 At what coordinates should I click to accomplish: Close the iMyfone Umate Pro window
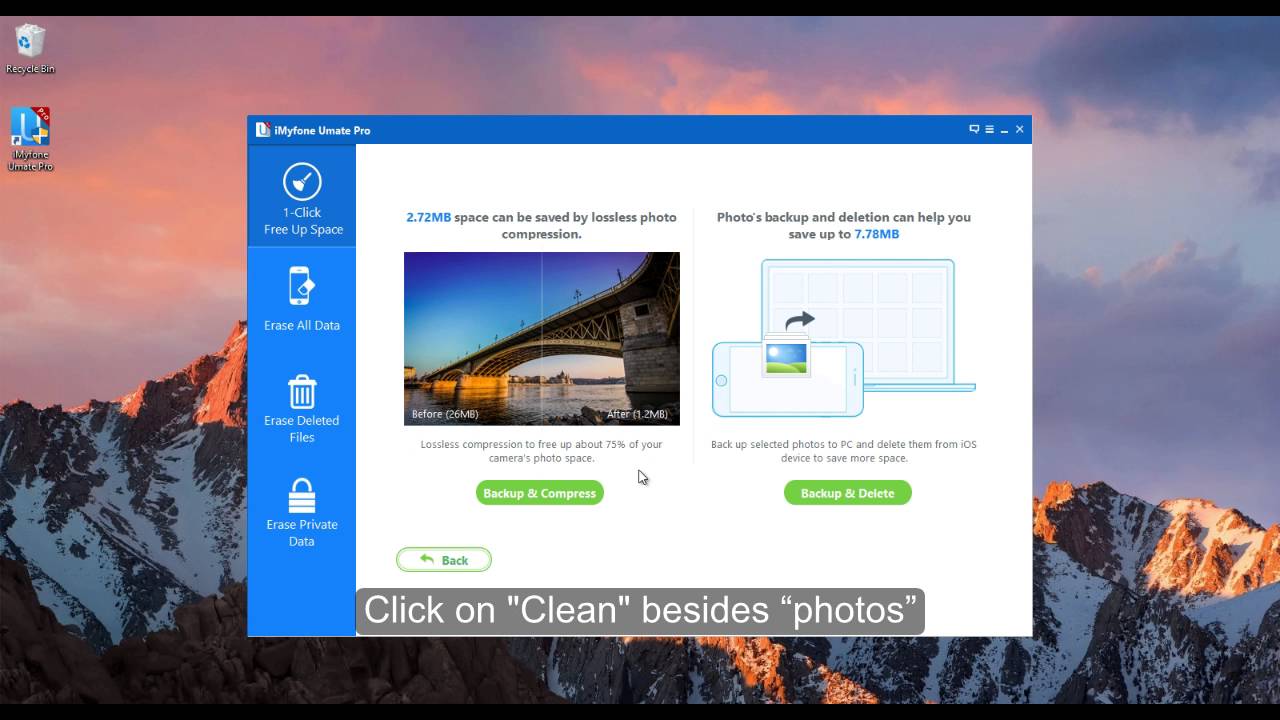pos(1020,129)
